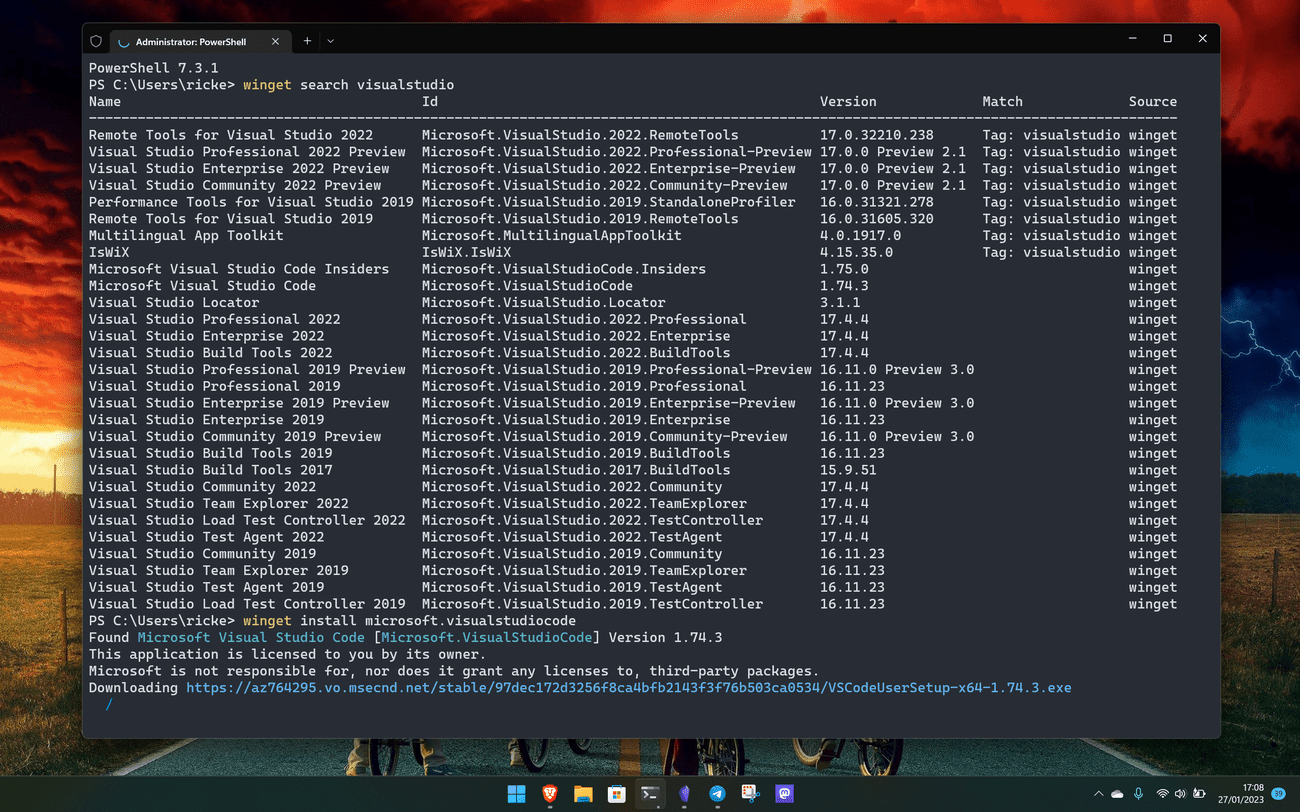
Task: Click 'Microsoft.VisualStudio.2022.RemoteTools' Id
Action: point(580,135)
